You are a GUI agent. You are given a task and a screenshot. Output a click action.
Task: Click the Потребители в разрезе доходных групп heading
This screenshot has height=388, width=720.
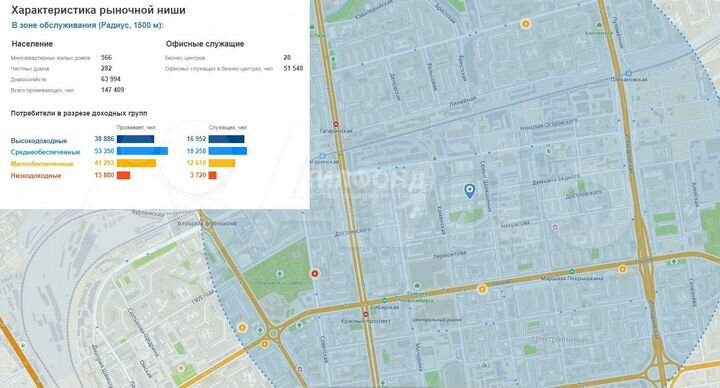click(79, 113)
